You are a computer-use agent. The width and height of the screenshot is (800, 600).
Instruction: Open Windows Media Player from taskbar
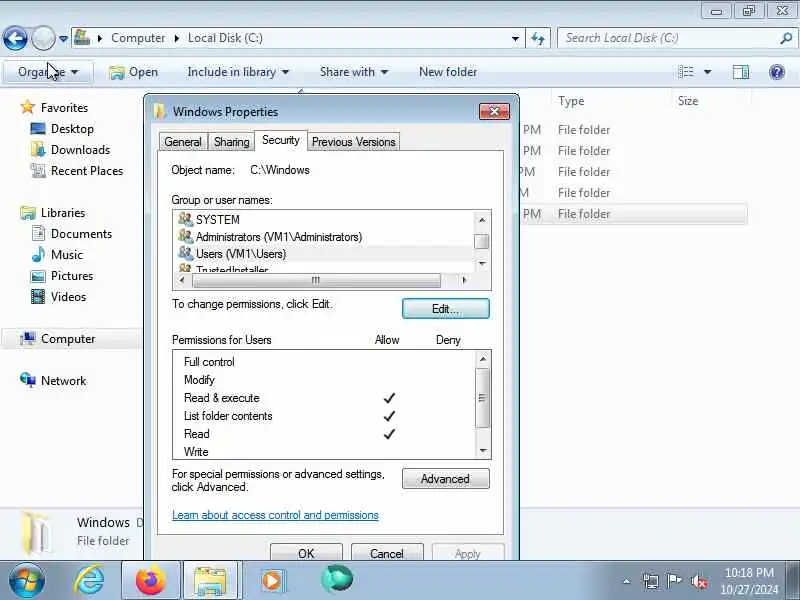tap(273, 580)
